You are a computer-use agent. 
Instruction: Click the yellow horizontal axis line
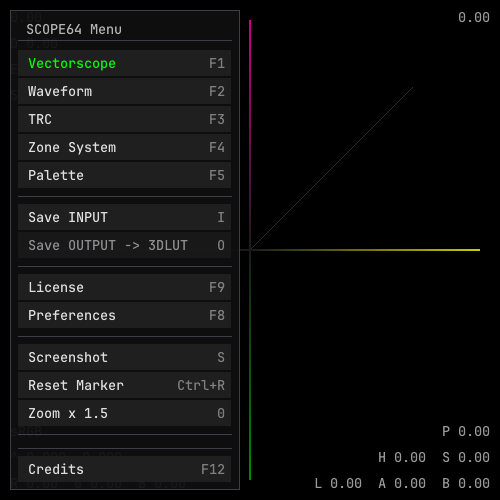[365, 250]
